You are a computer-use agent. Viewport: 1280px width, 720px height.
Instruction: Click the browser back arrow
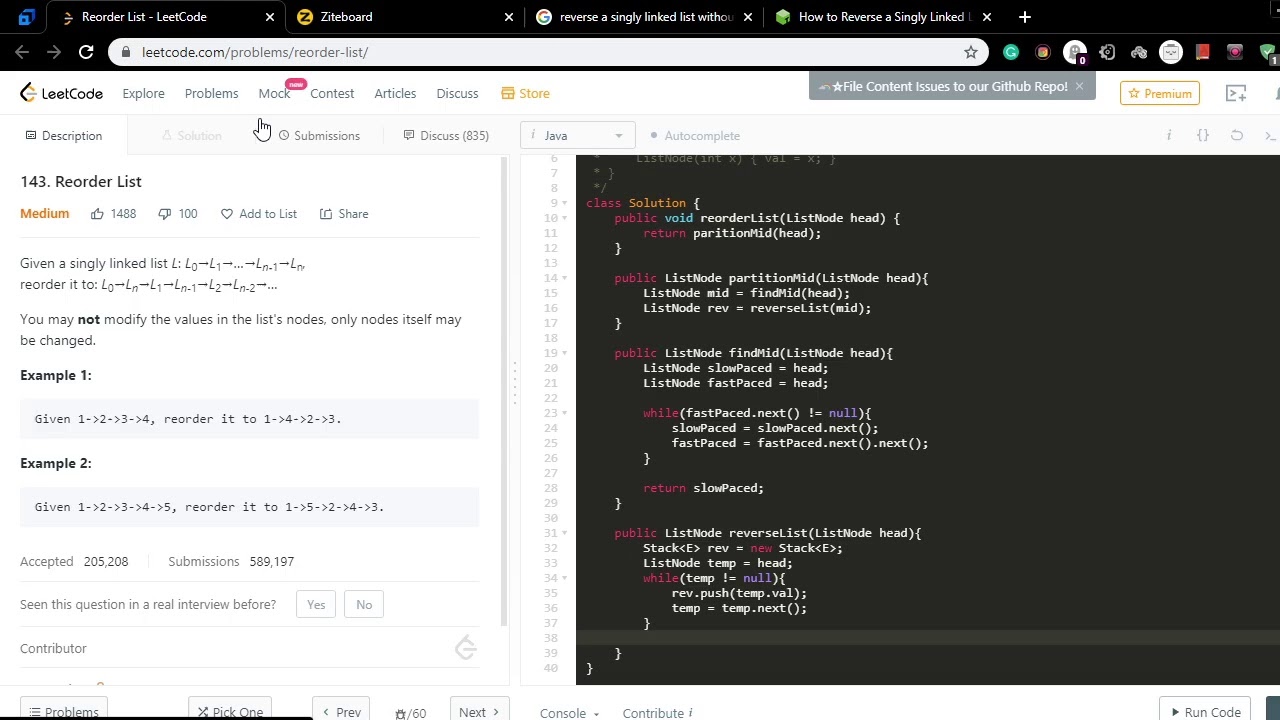pyautogui.click(x=22, y=52)
